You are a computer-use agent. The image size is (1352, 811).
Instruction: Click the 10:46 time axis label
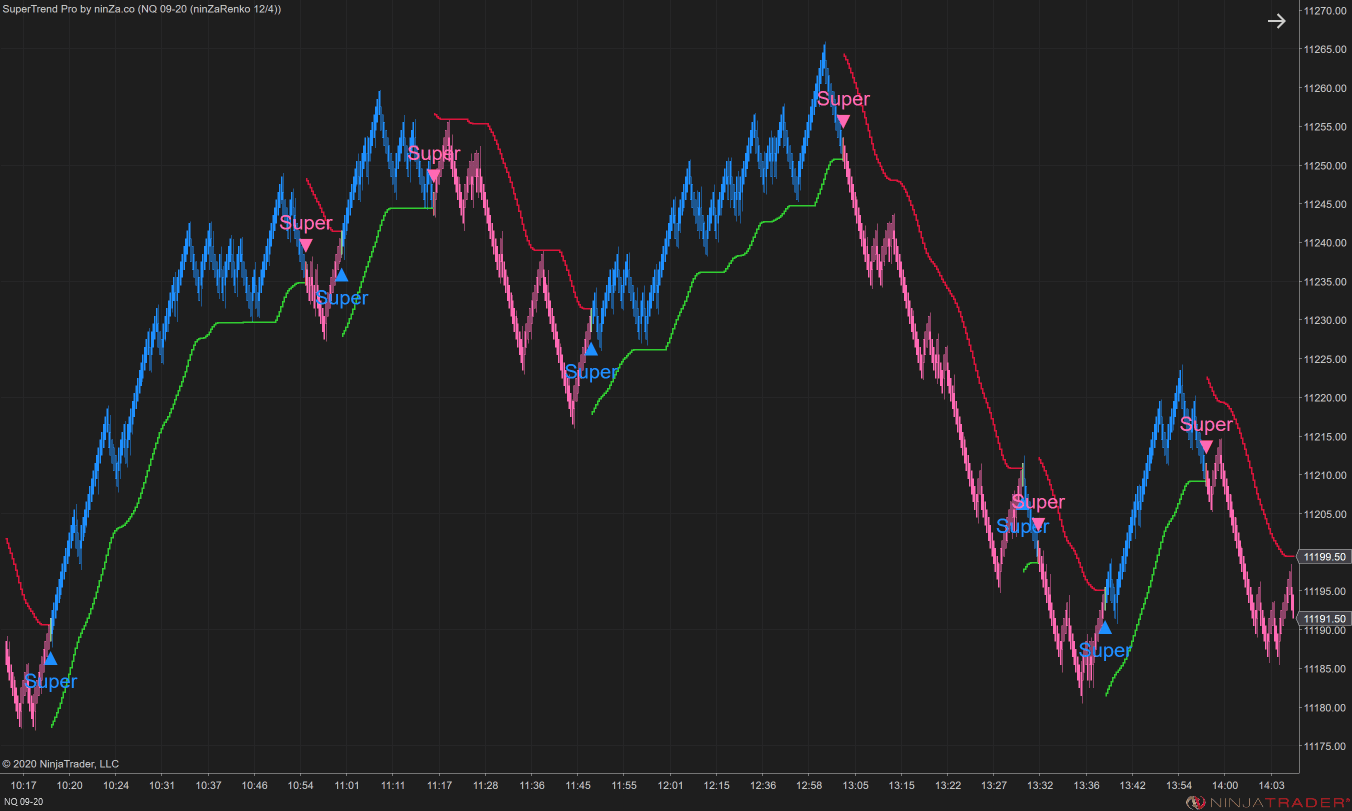click(255, 785)
